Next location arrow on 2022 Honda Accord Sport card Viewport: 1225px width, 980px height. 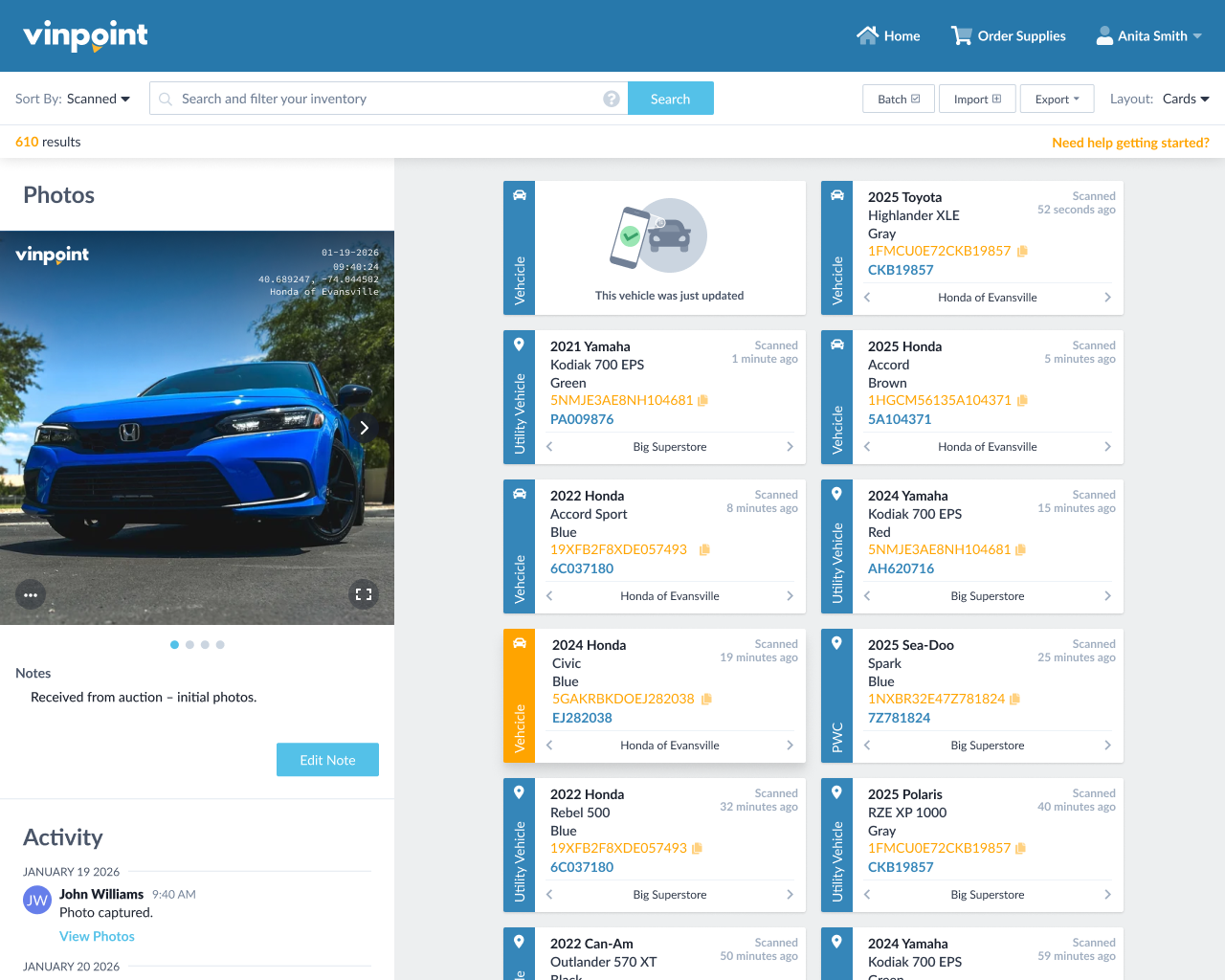point(790,596)
